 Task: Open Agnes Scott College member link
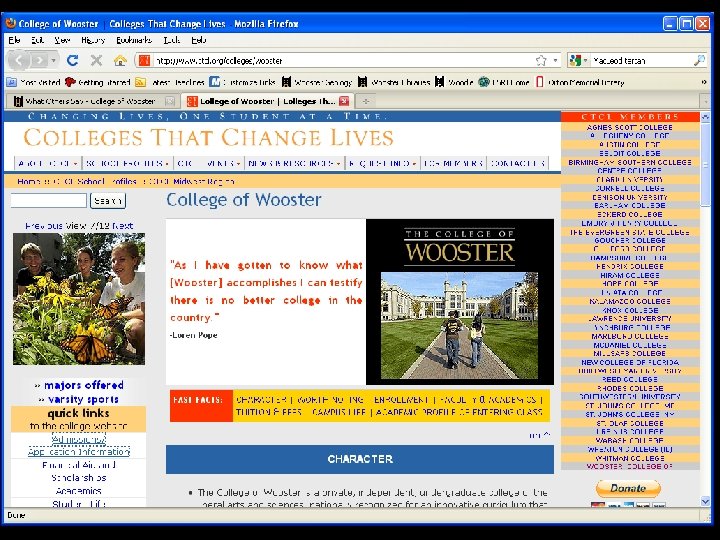click(x=630, y=127)
